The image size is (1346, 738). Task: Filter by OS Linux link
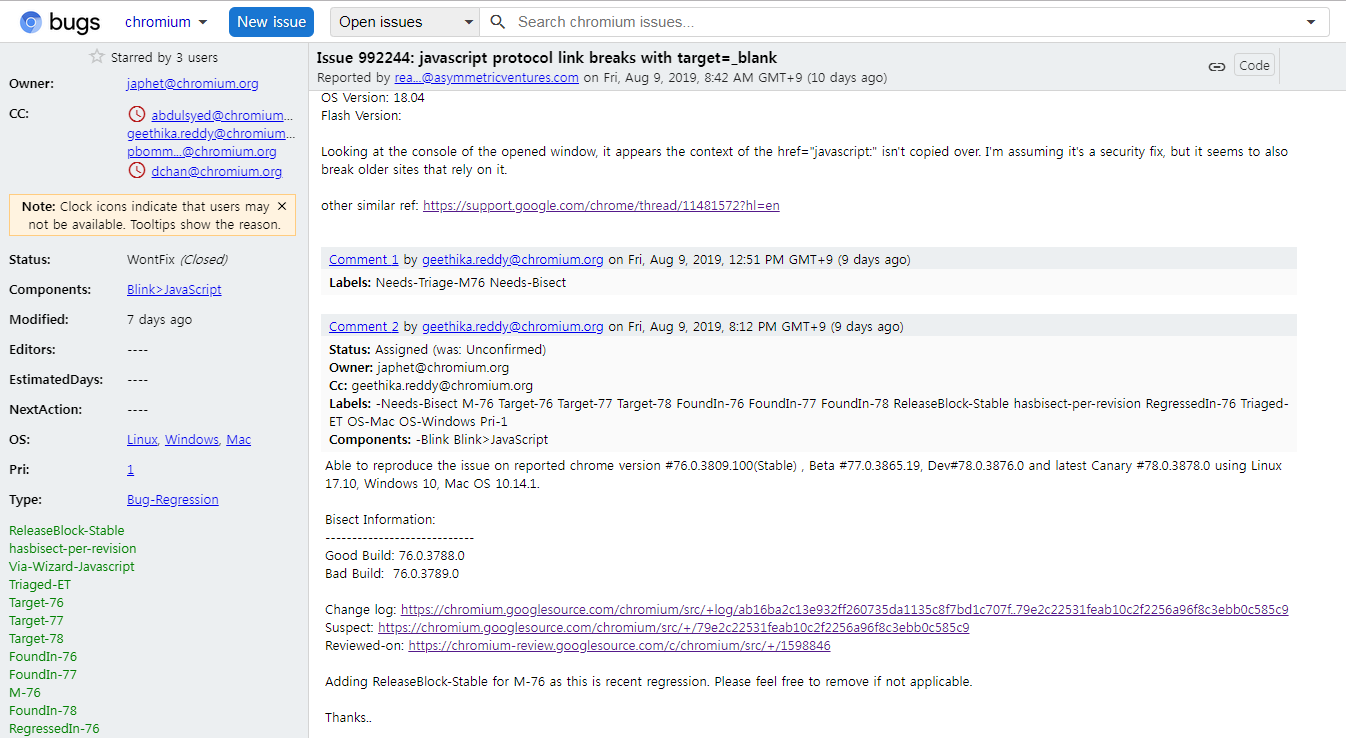[142, 440]
